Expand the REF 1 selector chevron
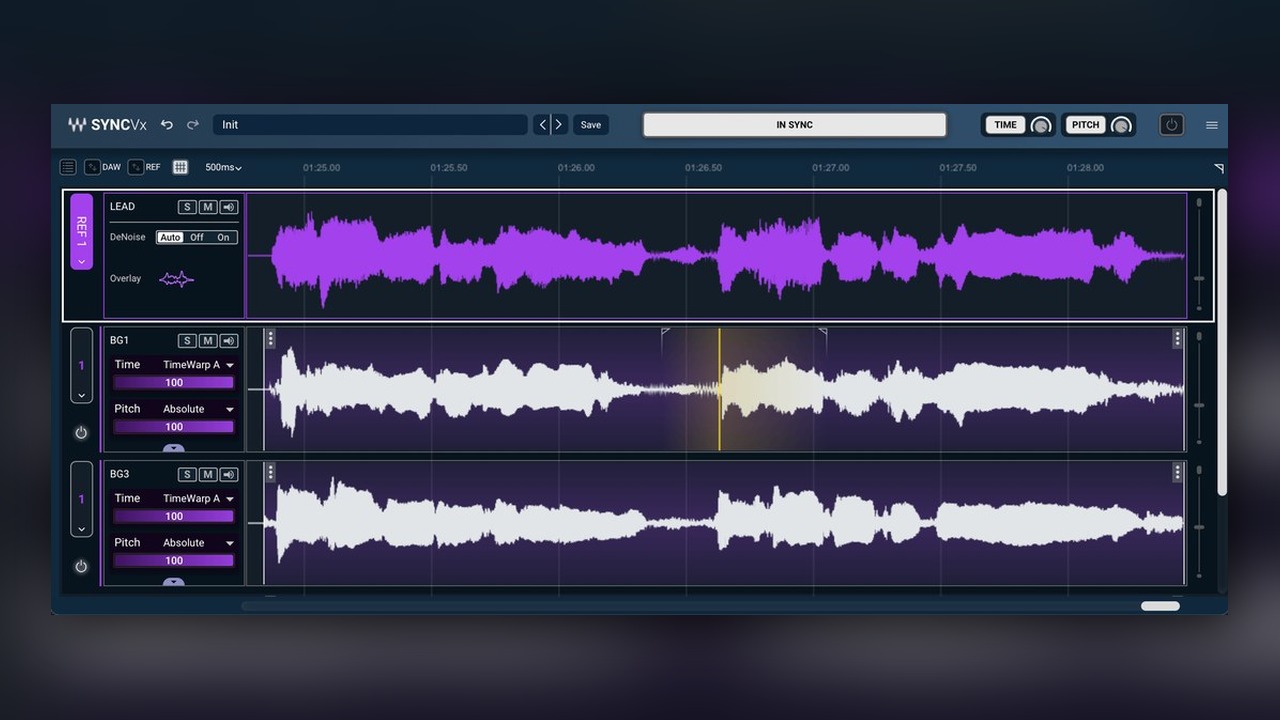Viewport: 1280px width, 720px height. [81, 261]
